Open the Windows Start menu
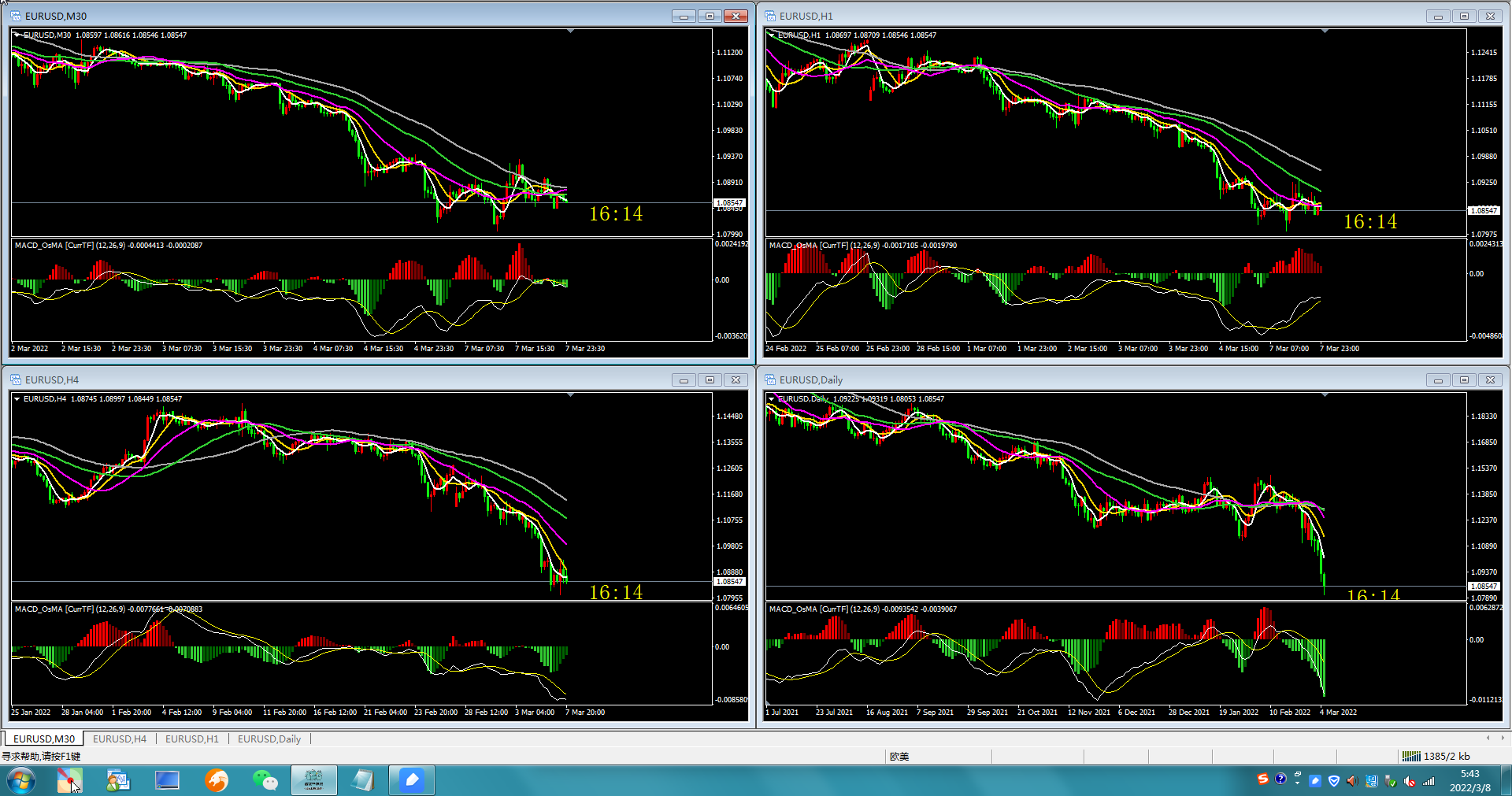The height and width of the screenshot is (796, 1512). tap(21, 780)
